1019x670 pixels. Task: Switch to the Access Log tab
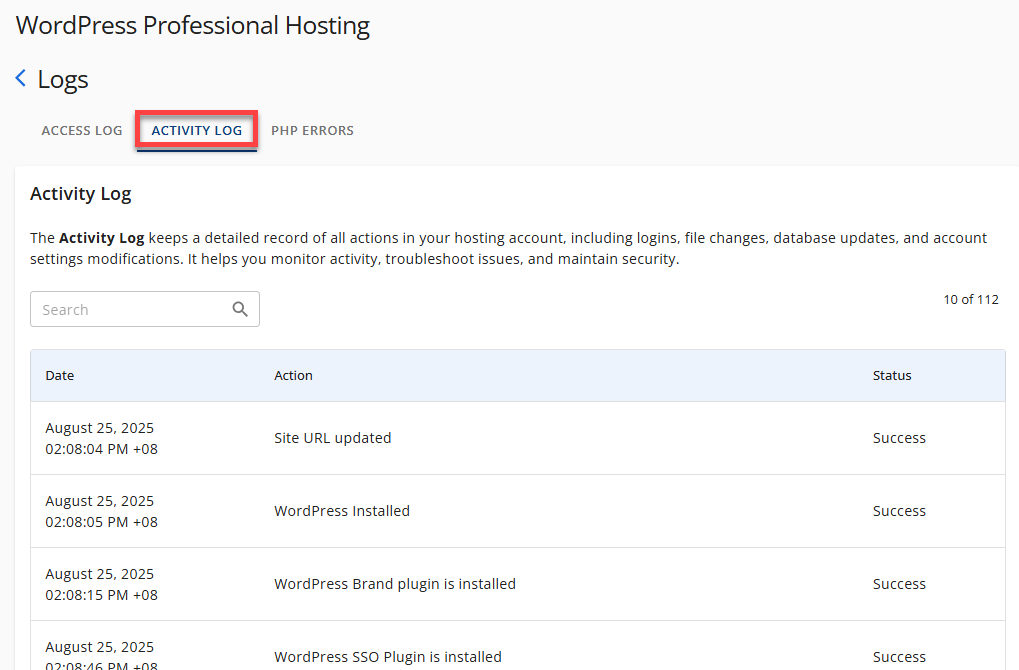pyautogui.click(x=82, y=130)
